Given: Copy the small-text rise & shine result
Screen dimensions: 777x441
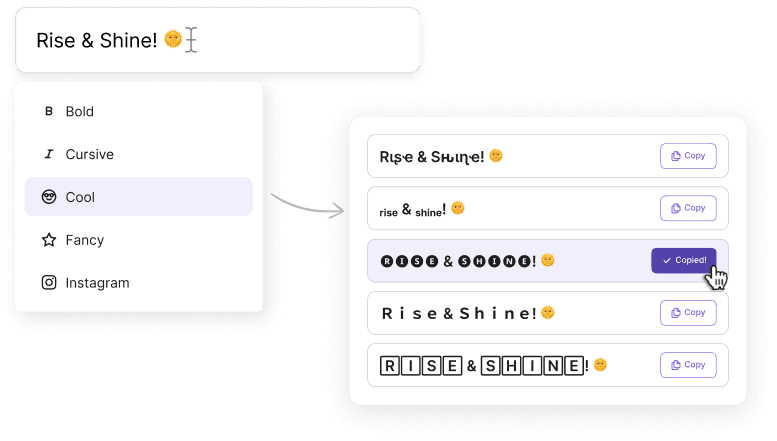Looking at the screenshot, I should tap(688, 208).
